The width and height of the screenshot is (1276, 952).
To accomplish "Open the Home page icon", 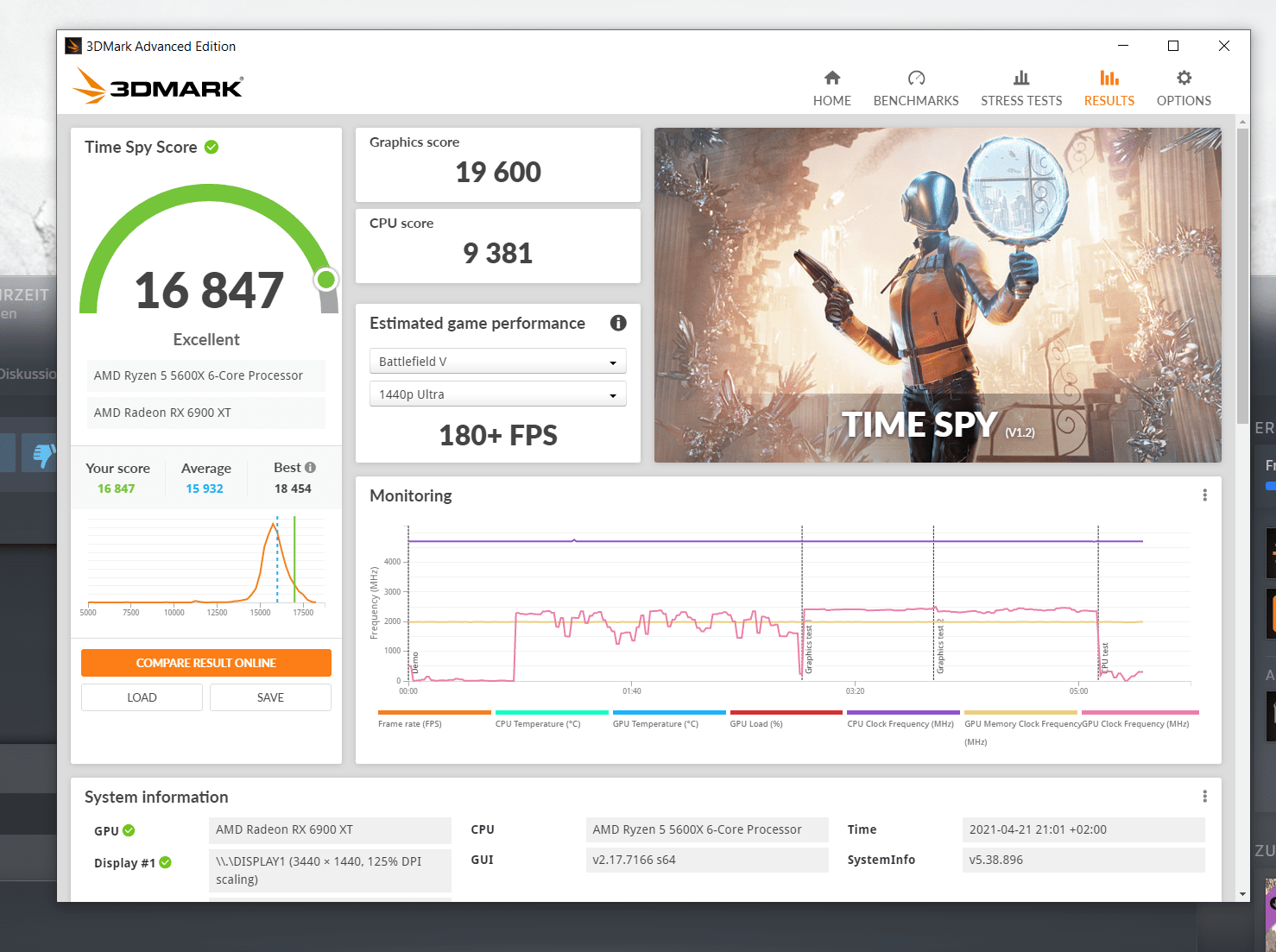I will tap(832, 78).
